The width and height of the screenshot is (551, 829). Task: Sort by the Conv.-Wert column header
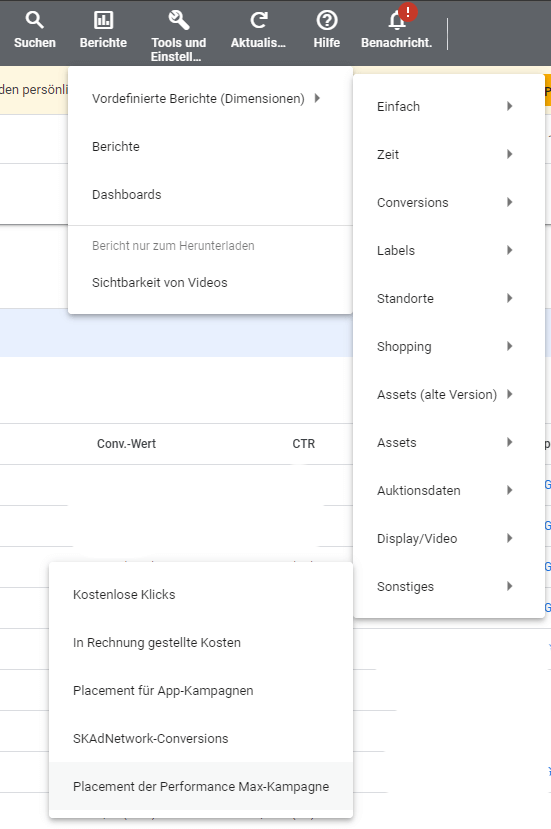pyautogui.click(x=126, y=444)
